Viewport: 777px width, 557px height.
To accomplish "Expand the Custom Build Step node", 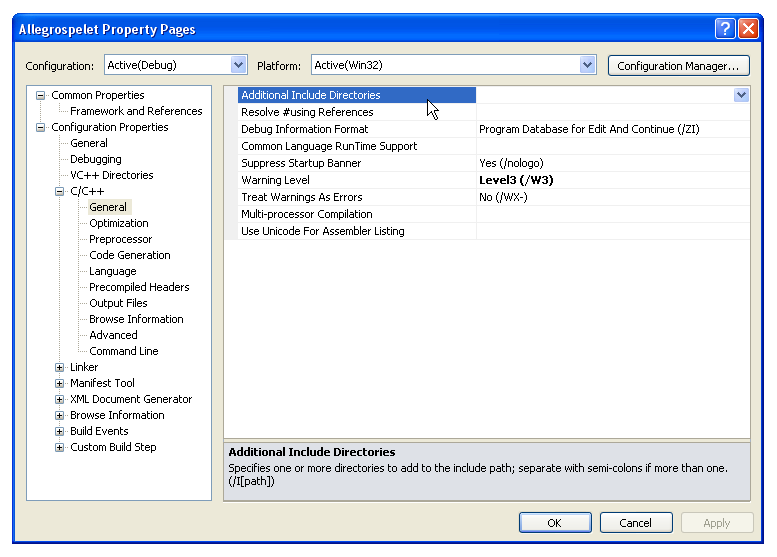I will (x=59, y=447).
